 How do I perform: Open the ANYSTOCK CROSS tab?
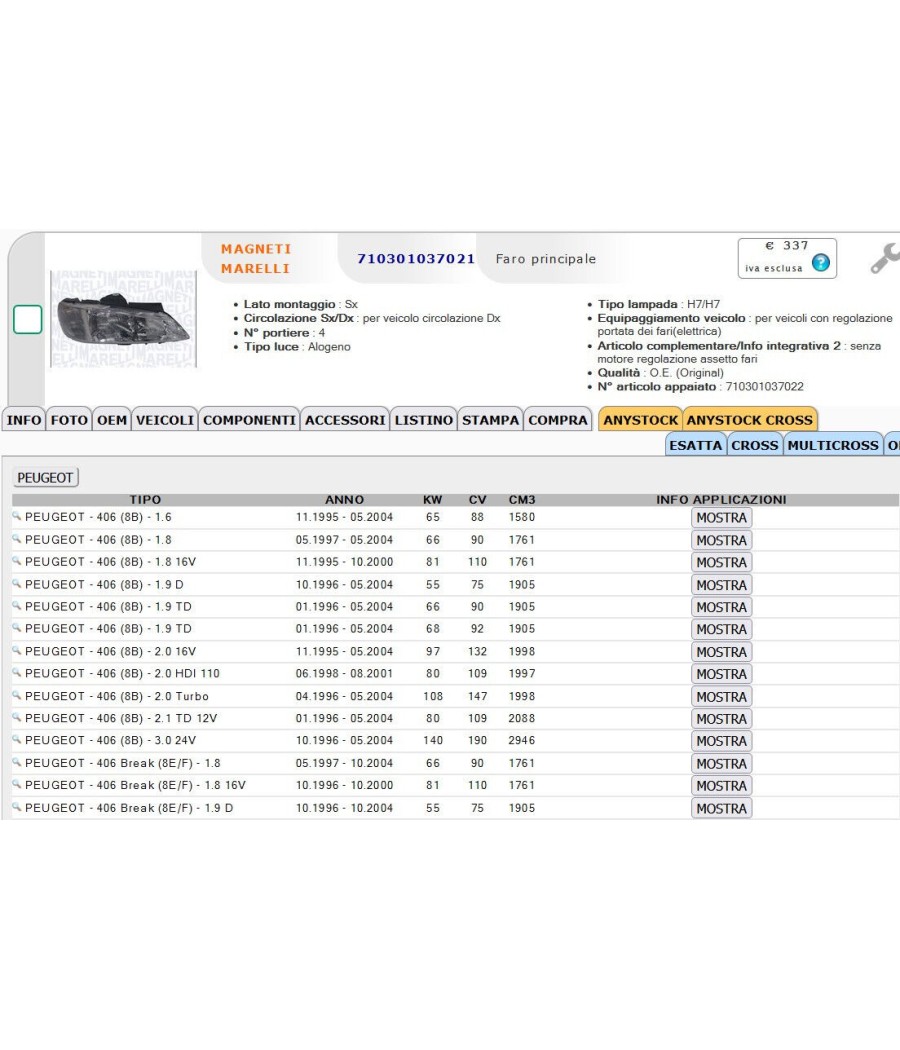click(749, 419)
